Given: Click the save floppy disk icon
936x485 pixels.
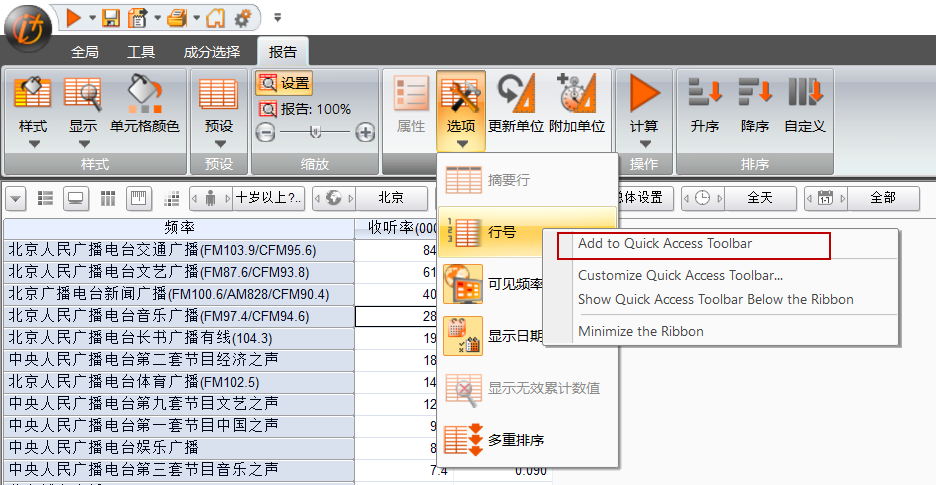Looking at the screenshot, I should point(111,18).
